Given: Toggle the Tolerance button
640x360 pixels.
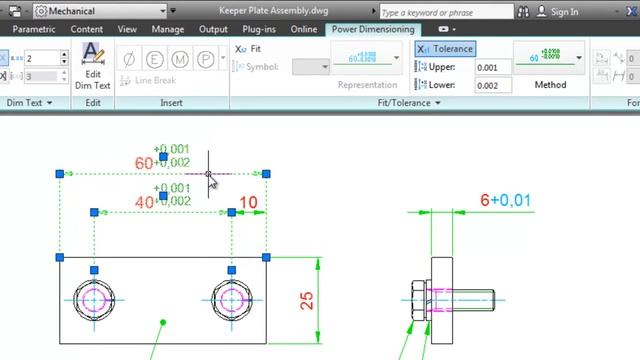Looking at the screenshot, I should point(445,49).
